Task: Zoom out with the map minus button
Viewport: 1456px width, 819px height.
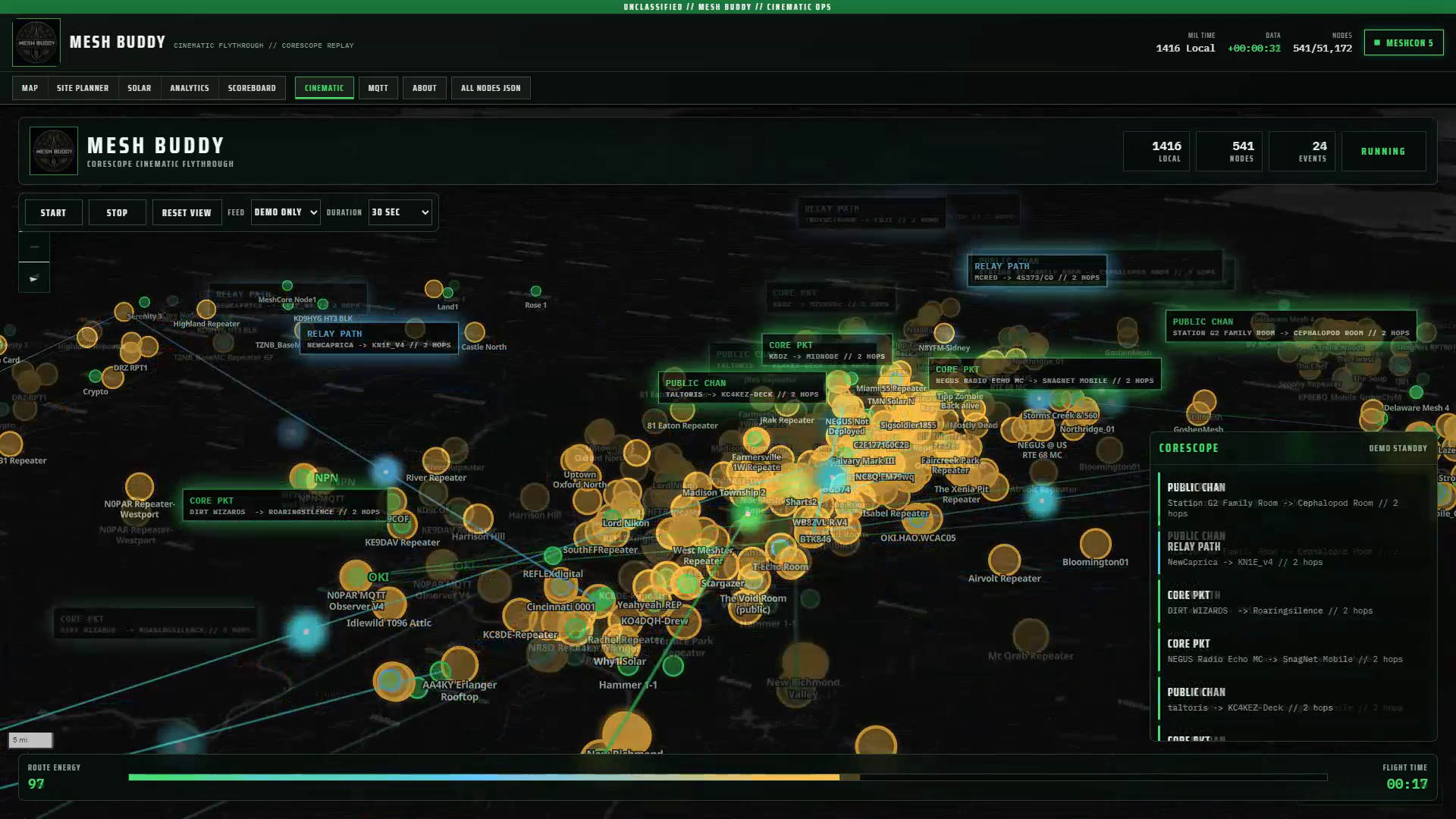Action: click(34, 246)
